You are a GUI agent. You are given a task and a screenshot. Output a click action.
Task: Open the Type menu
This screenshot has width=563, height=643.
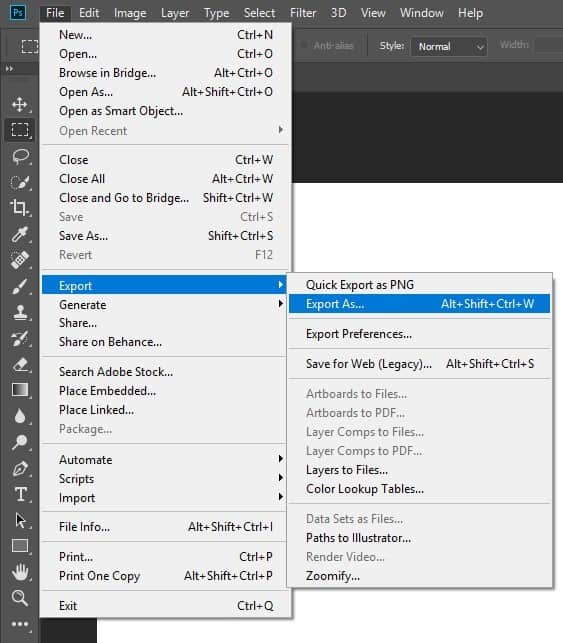(x=217, y=13)
